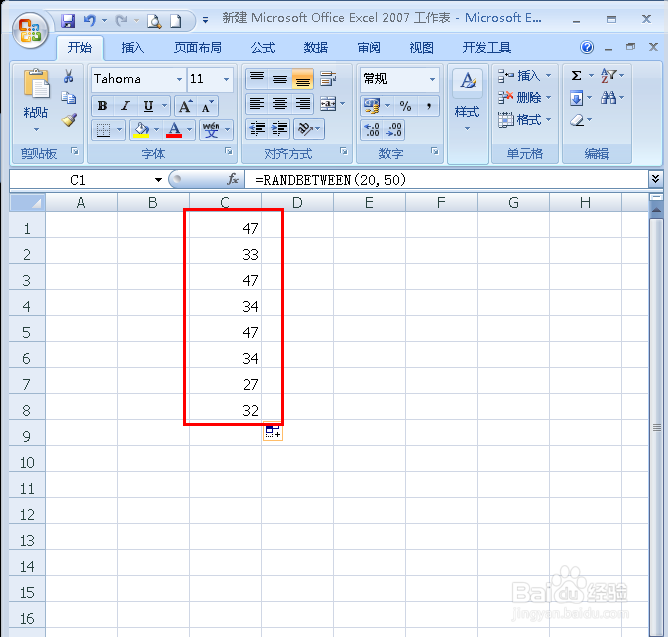Image resolution: width=668 pixels, height=637 pixels.
Task: Open the 字体 dialog launcher
Action: click(x=229, y=151)
